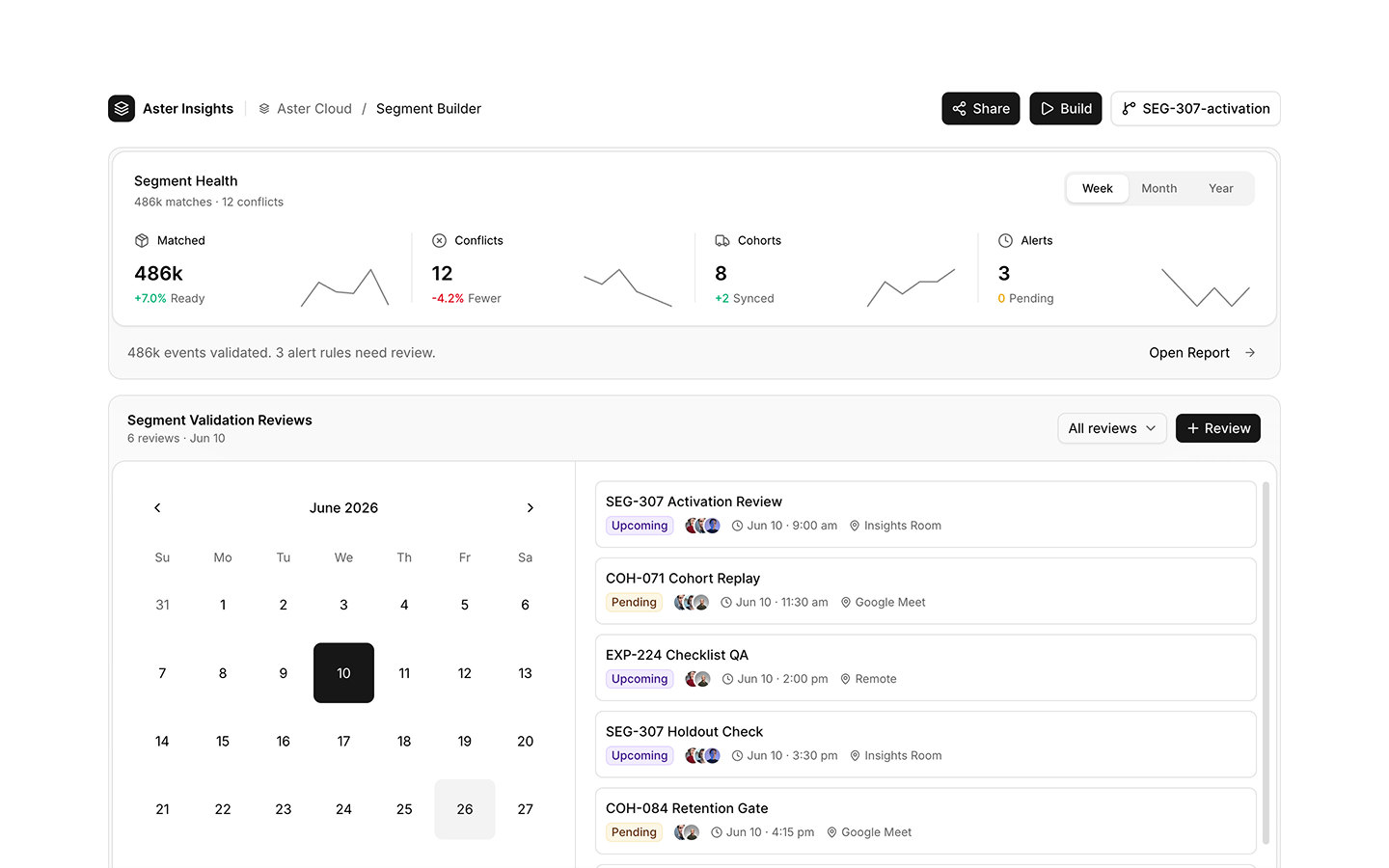The height and width of the screenshot is (868, 1389).
Task: Click the Cohorts truck icon
Action: pyautogui.click(x=722, y=240)
